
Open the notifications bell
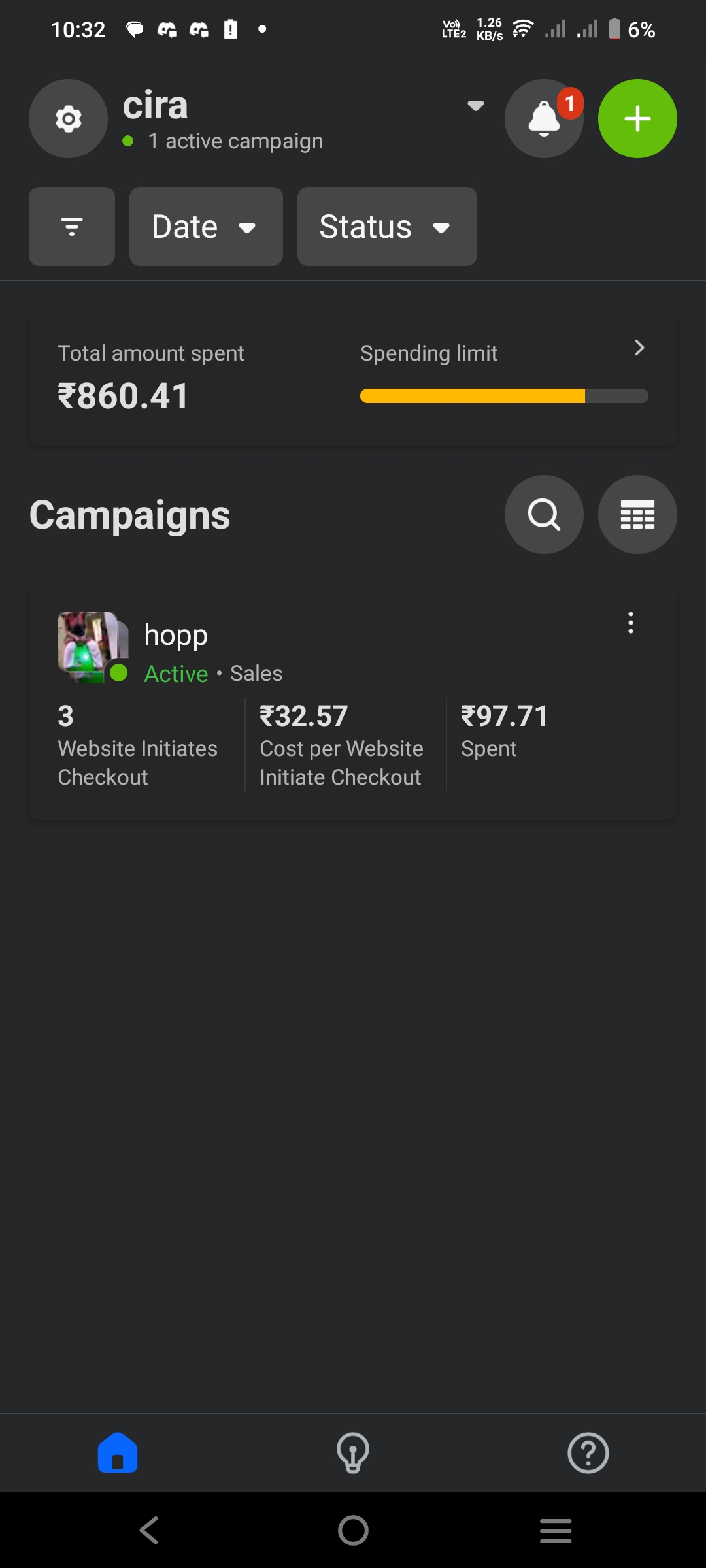coord(543,119)
